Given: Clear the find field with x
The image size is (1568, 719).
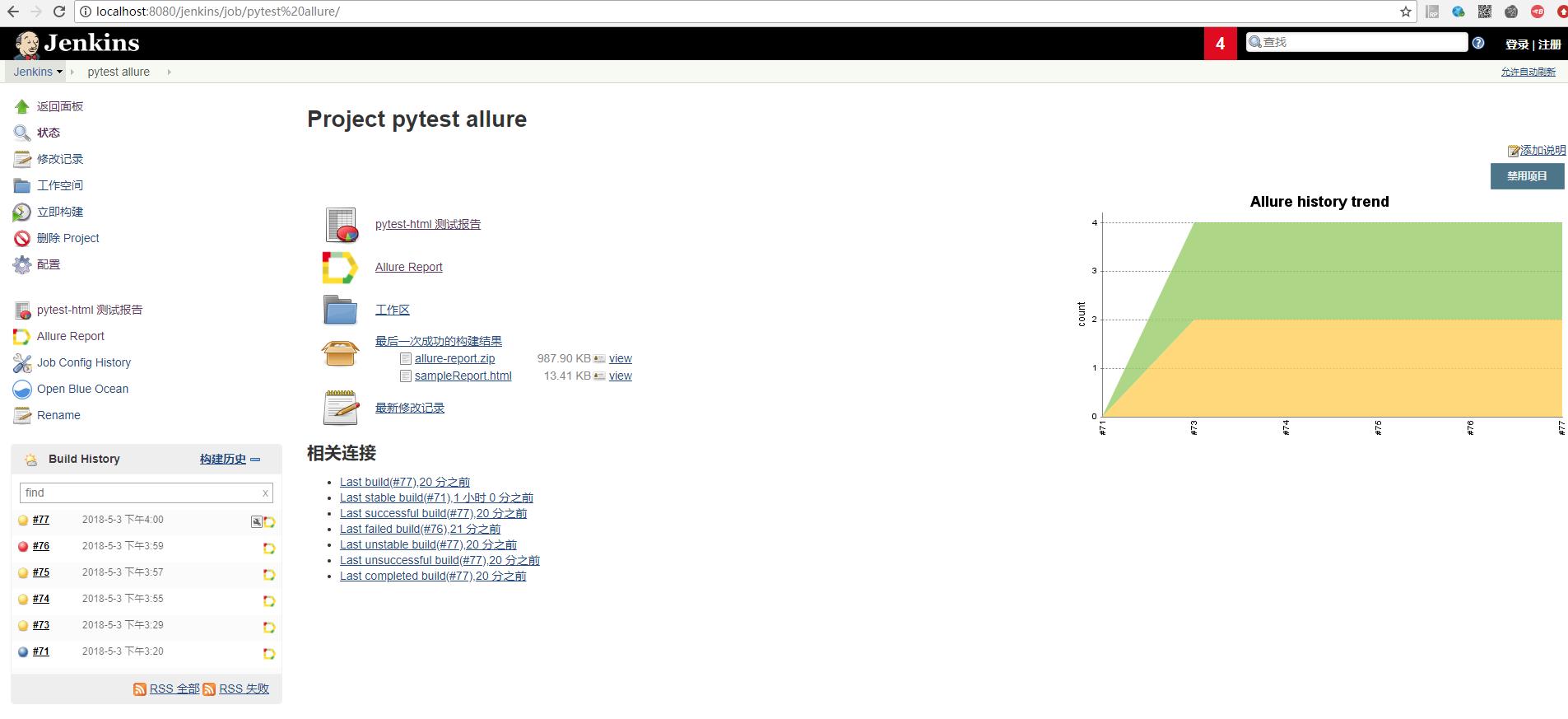Looking at the screenshot, I should coord(265,493).
